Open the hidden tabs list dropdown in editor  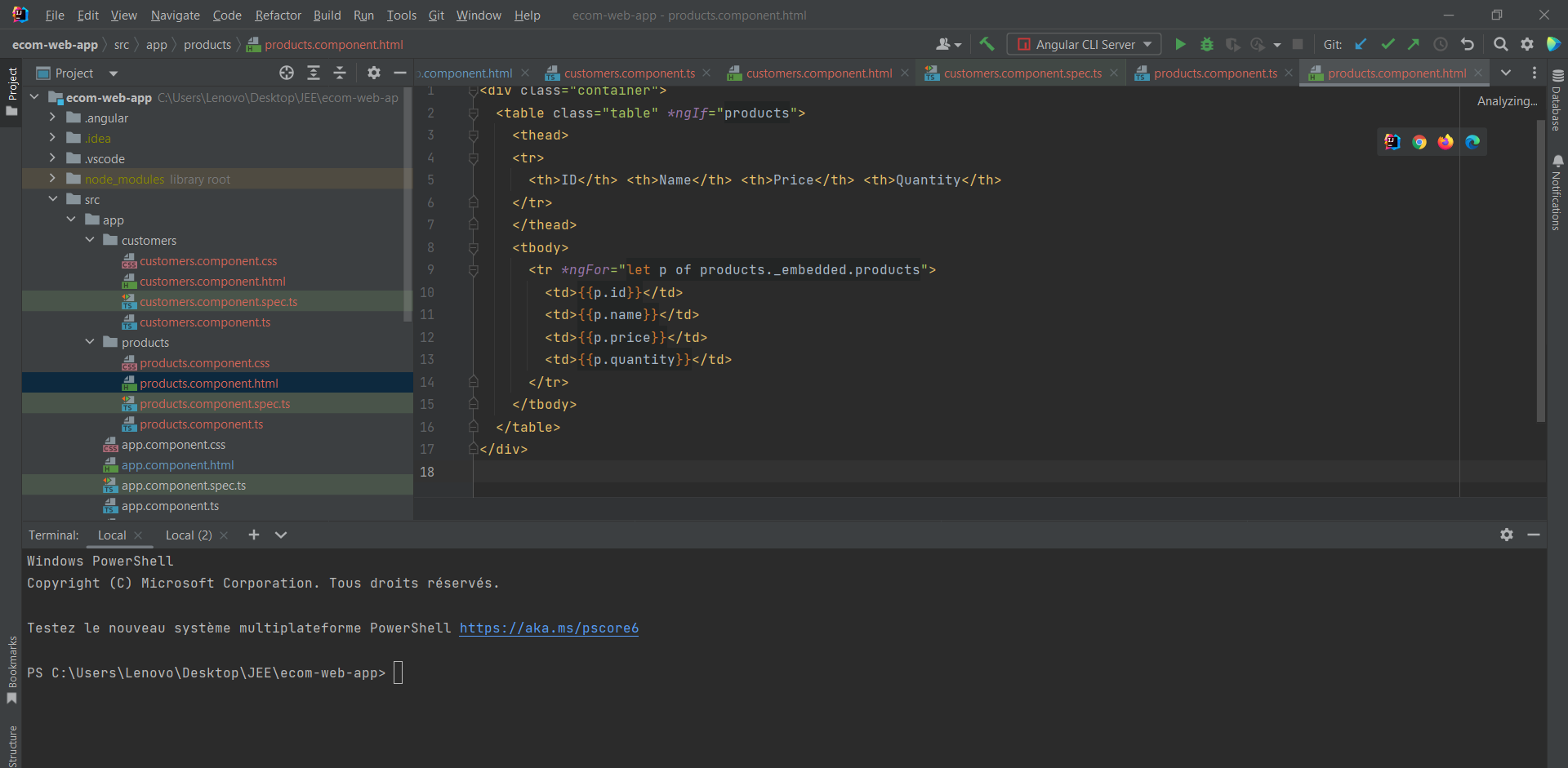(1507, 73)
